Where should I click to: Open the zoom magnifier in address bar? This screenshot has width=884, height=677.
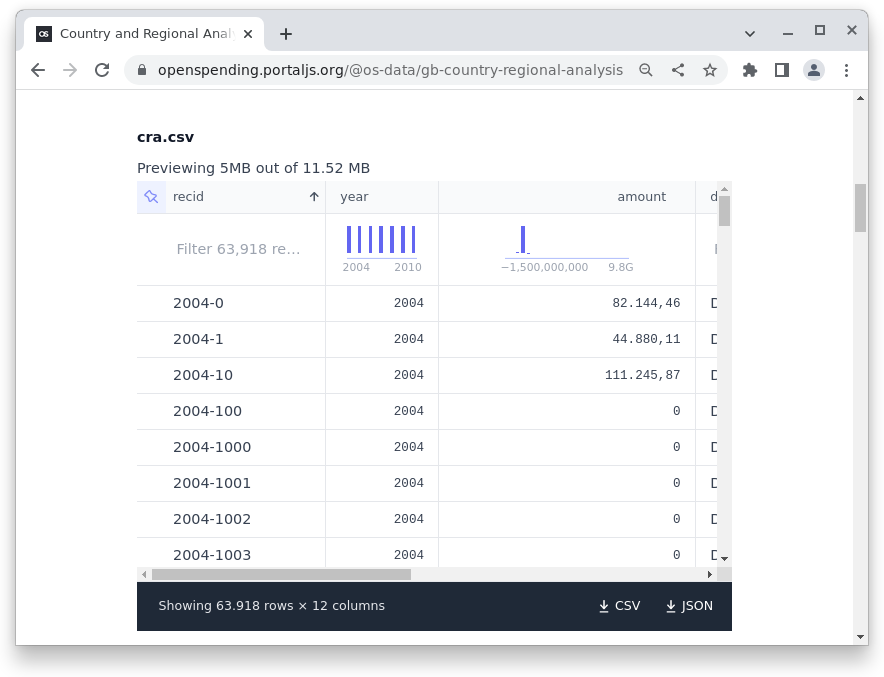646,70
